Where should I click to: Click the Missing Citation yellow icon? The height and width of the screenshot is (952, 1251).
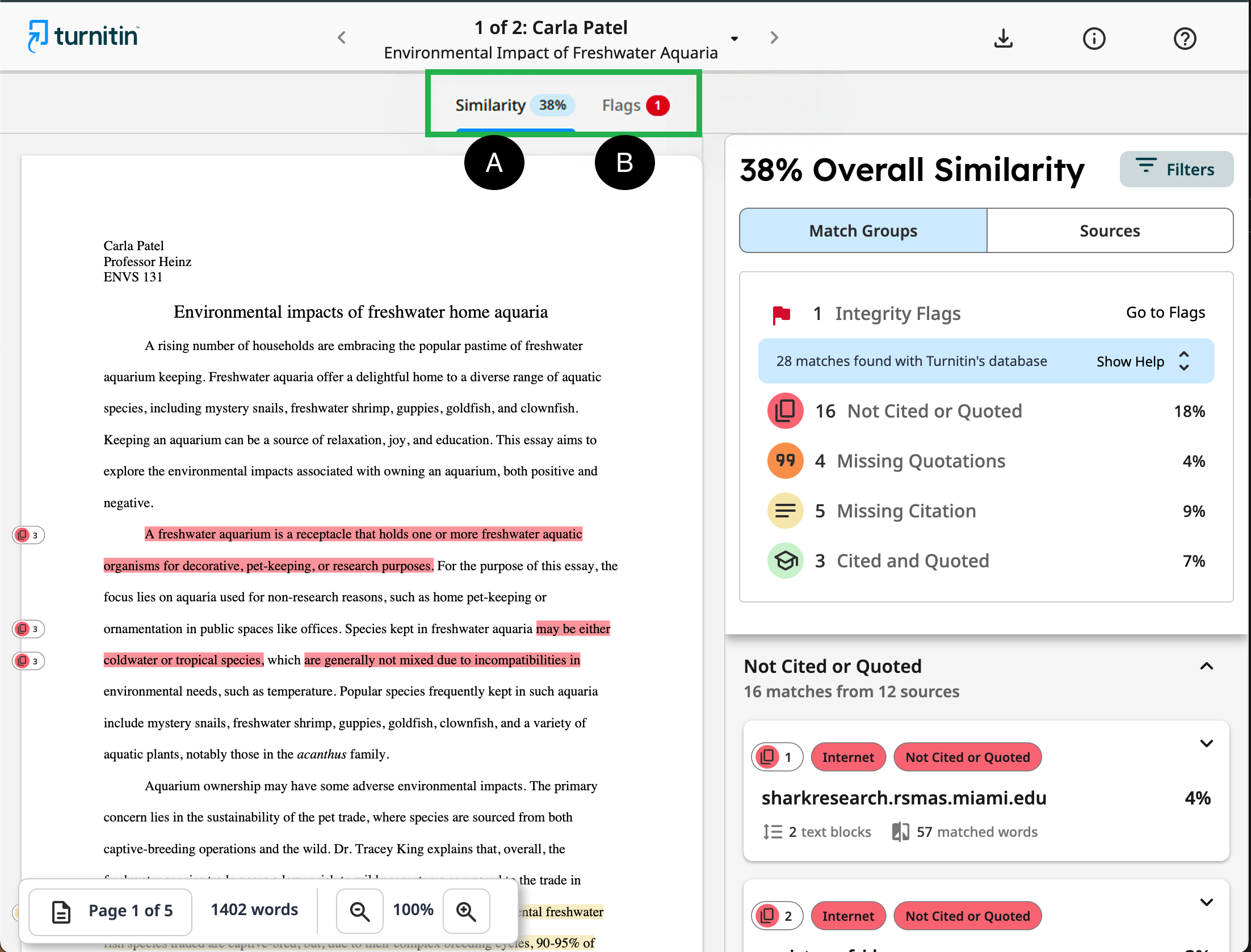(785, 511)
